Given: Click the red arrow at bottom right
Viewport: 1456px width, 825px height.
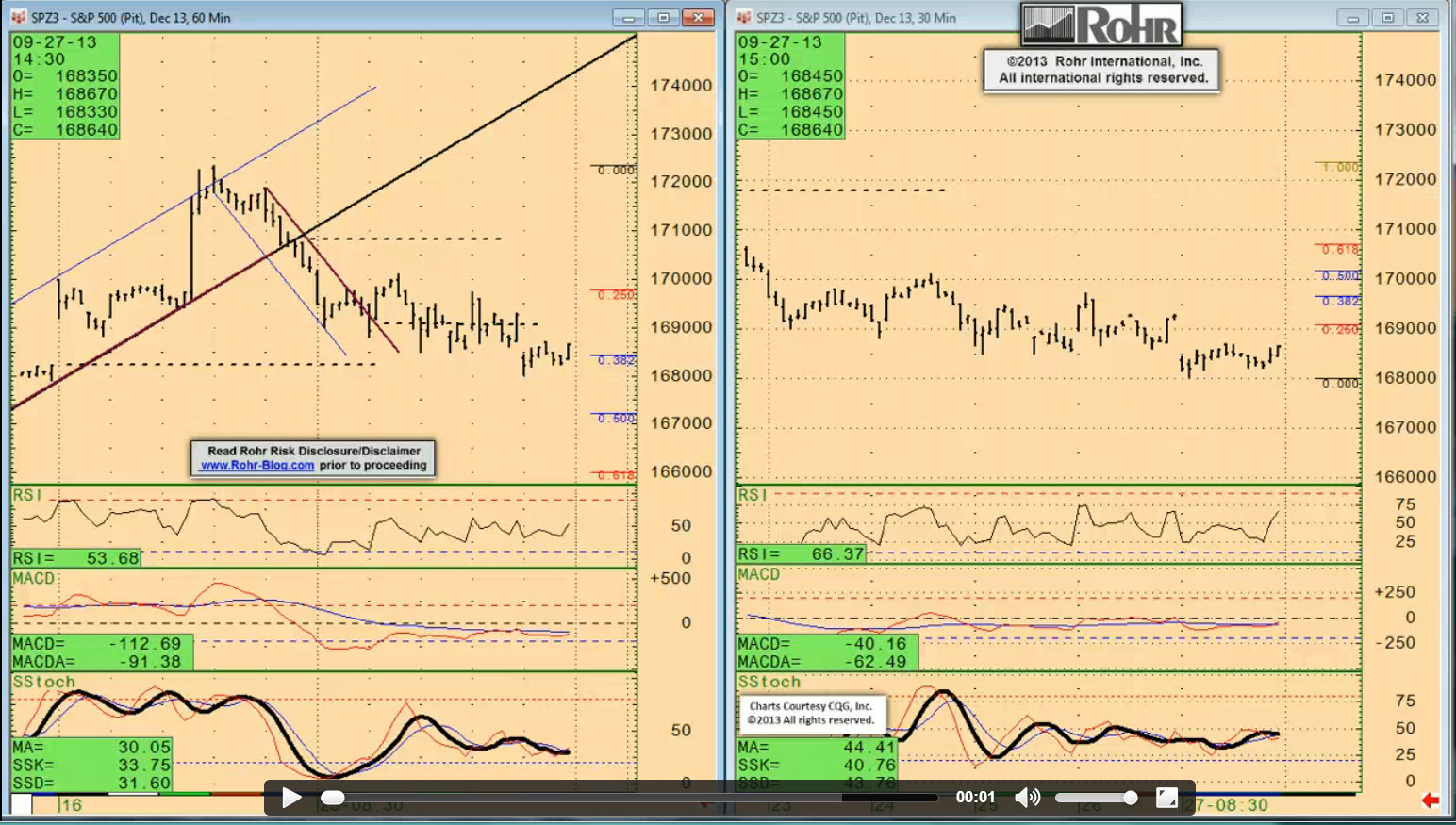Looking at the screenshot, I should coord(1431,800).
